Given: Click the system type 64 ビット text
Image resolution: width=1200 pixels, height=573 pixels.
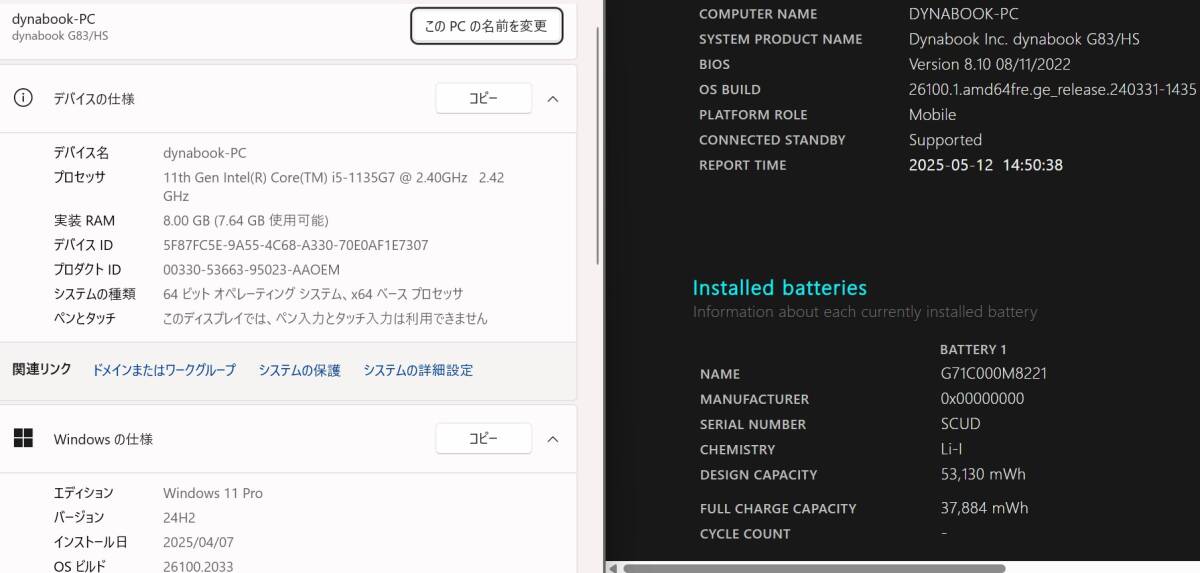Looking at the screenshot, I should 313,294.
